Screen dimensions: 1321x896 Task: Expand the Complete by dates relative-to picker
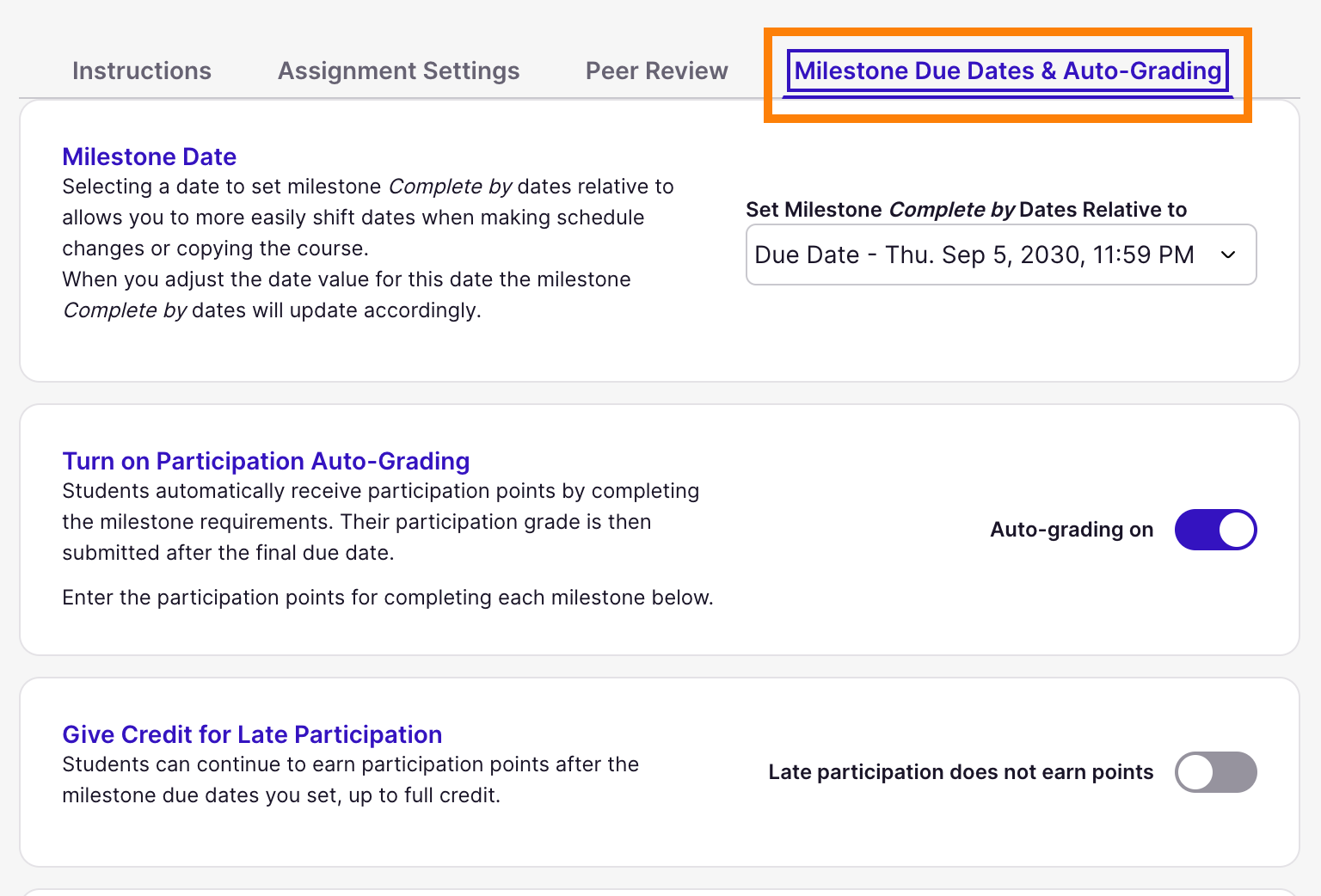[1001, 255]
